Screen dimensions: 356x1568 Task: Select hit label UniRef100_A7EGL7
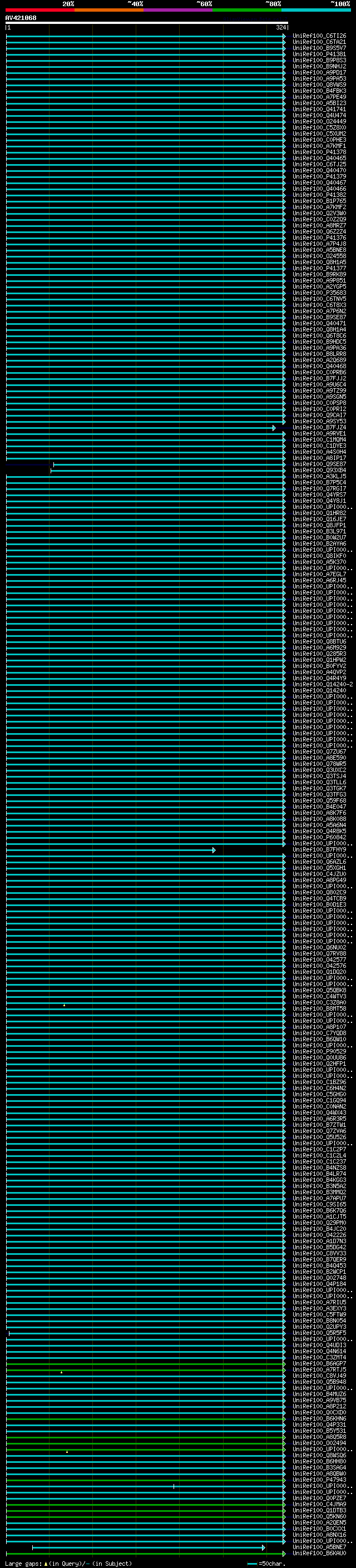click(x=319, y=575)
